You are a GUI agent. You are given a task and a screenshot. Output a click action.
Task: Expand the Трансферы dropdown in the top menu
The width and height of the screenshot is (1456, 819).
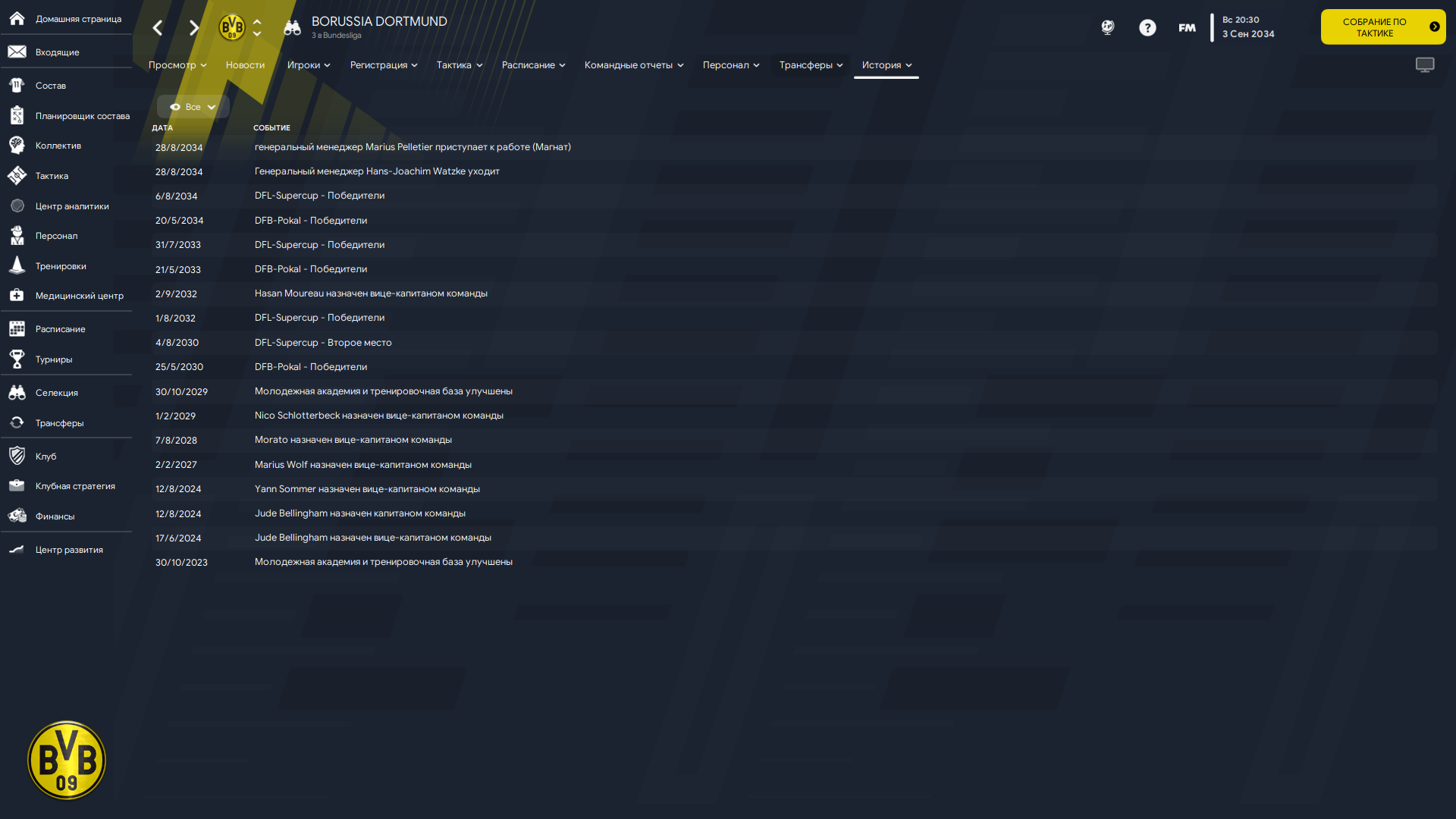coord(811,65)
